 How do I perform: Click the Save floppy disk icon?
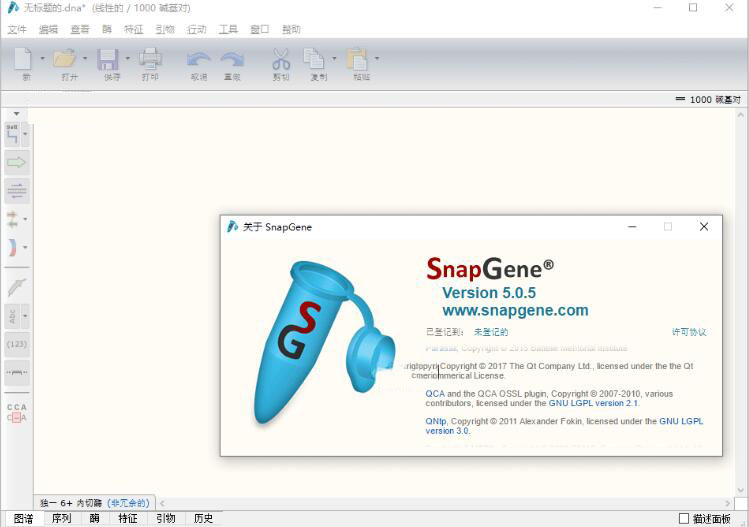tap(107, 60)
